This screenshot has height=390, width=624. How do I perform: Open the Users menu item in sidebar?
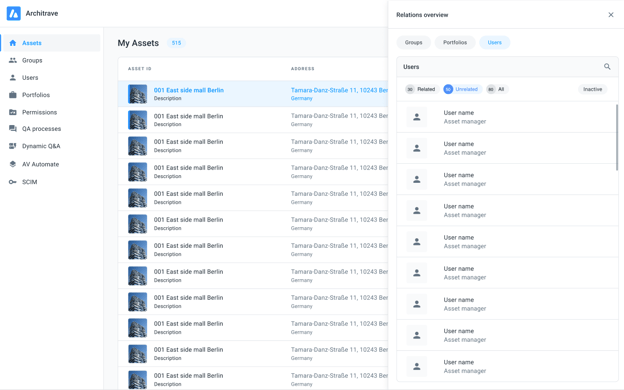30,78
